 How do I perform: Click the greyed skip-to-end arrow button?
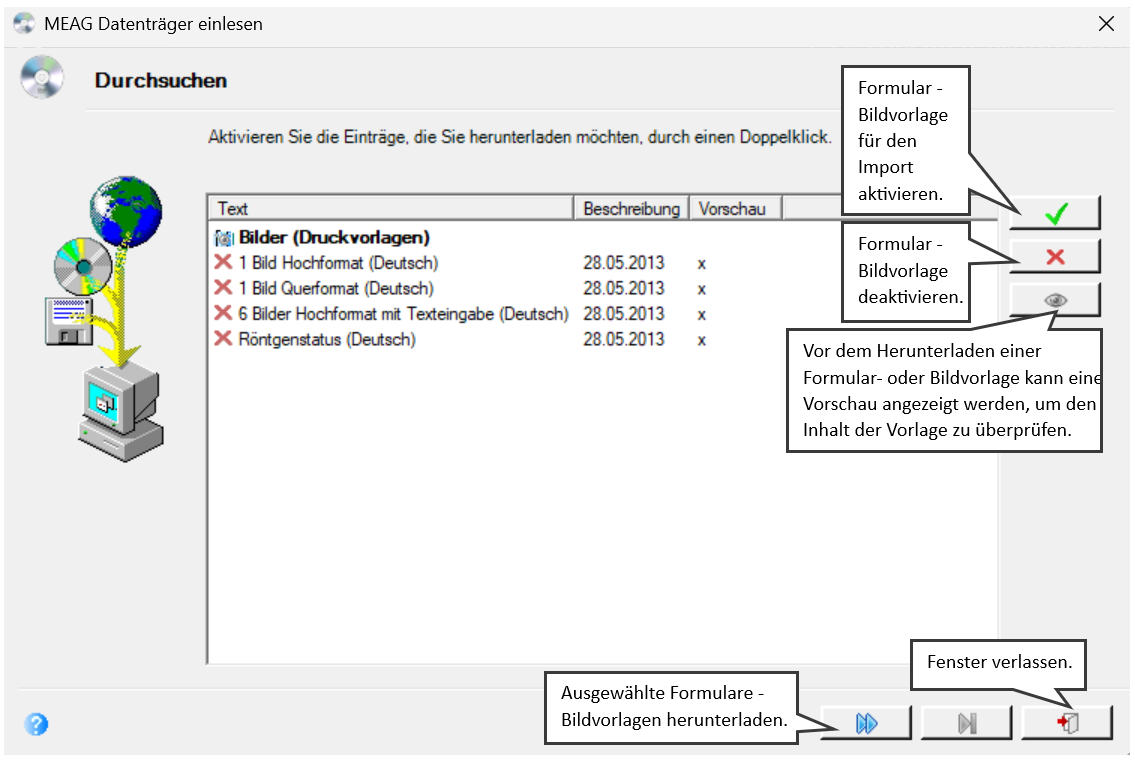click(966, 722)
